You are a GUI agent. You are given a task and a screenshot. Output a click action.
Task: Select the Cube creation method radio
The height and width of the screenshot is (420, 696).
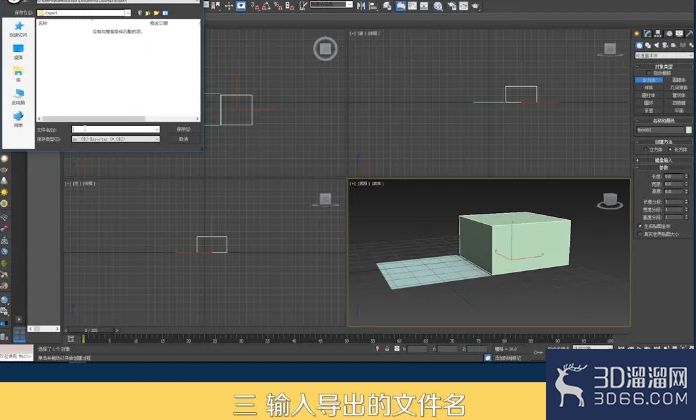tap(645, 150)
